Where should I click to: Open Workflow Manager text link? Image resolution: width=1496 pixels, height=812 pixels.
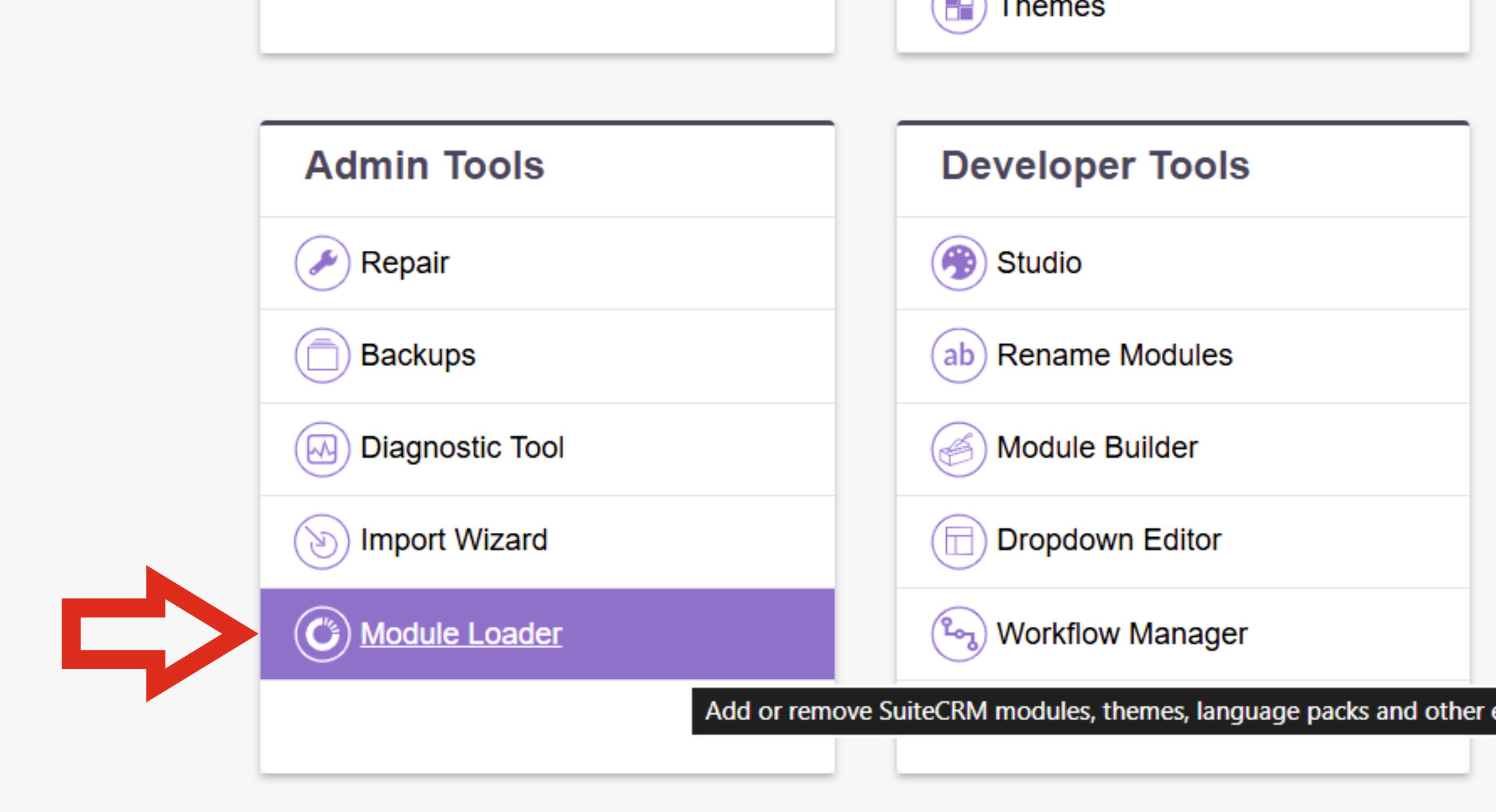pos(1121,633)
